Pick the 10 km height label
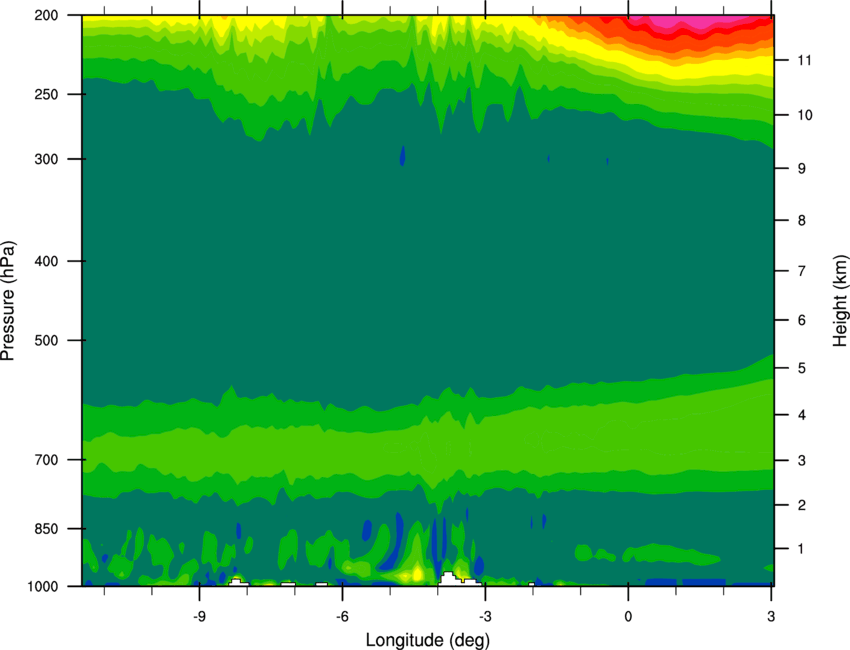Viewport: 850px width, 650px height. (804, 115)
